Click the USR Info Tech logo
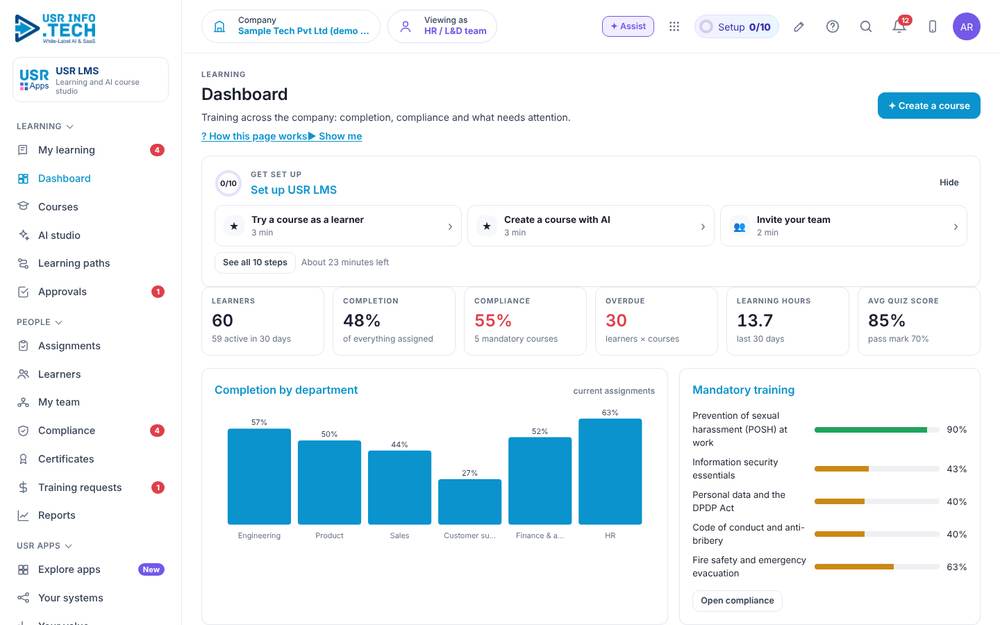 click(55, 29)
